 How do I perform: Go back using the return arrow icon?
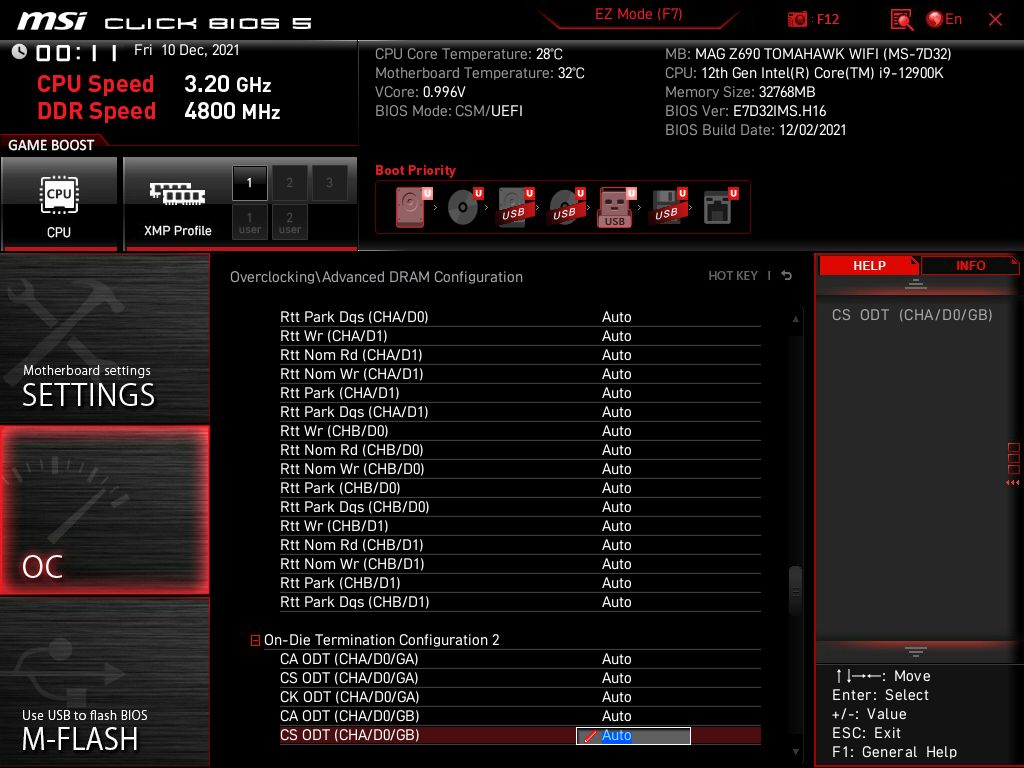coord(787,276)
